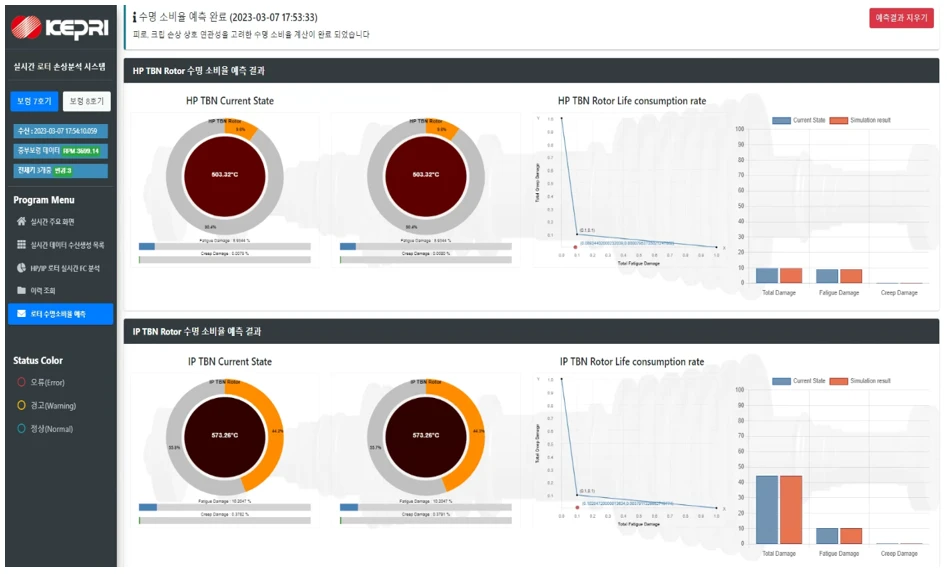Viewport: 947px width, 574px height.
Task: Click the Status Color heading
Action: pyautogui.click(x=38, y=361)
